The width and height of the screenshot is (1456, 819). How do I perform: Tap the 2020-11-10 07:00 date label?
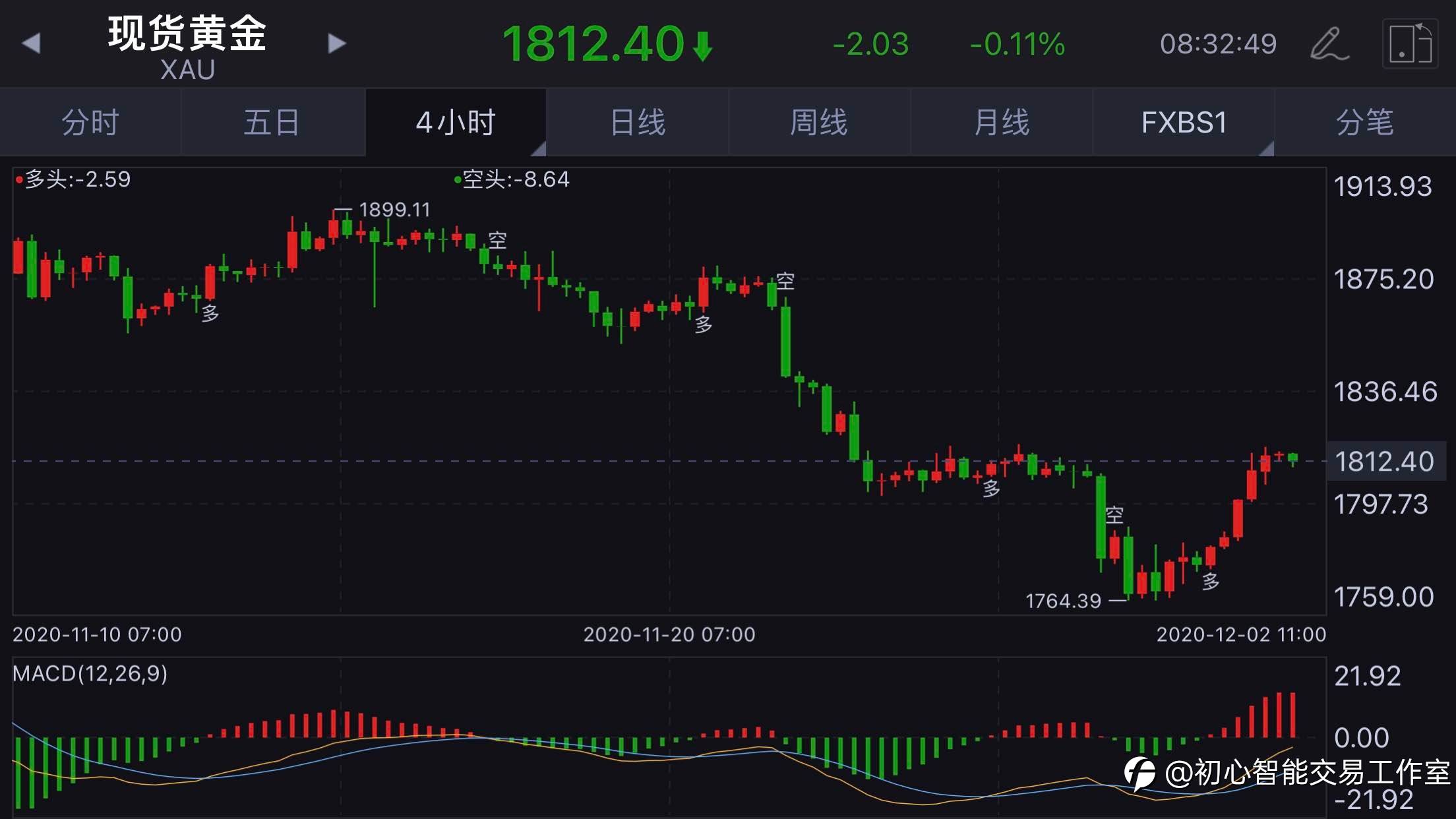pos(97,634)
